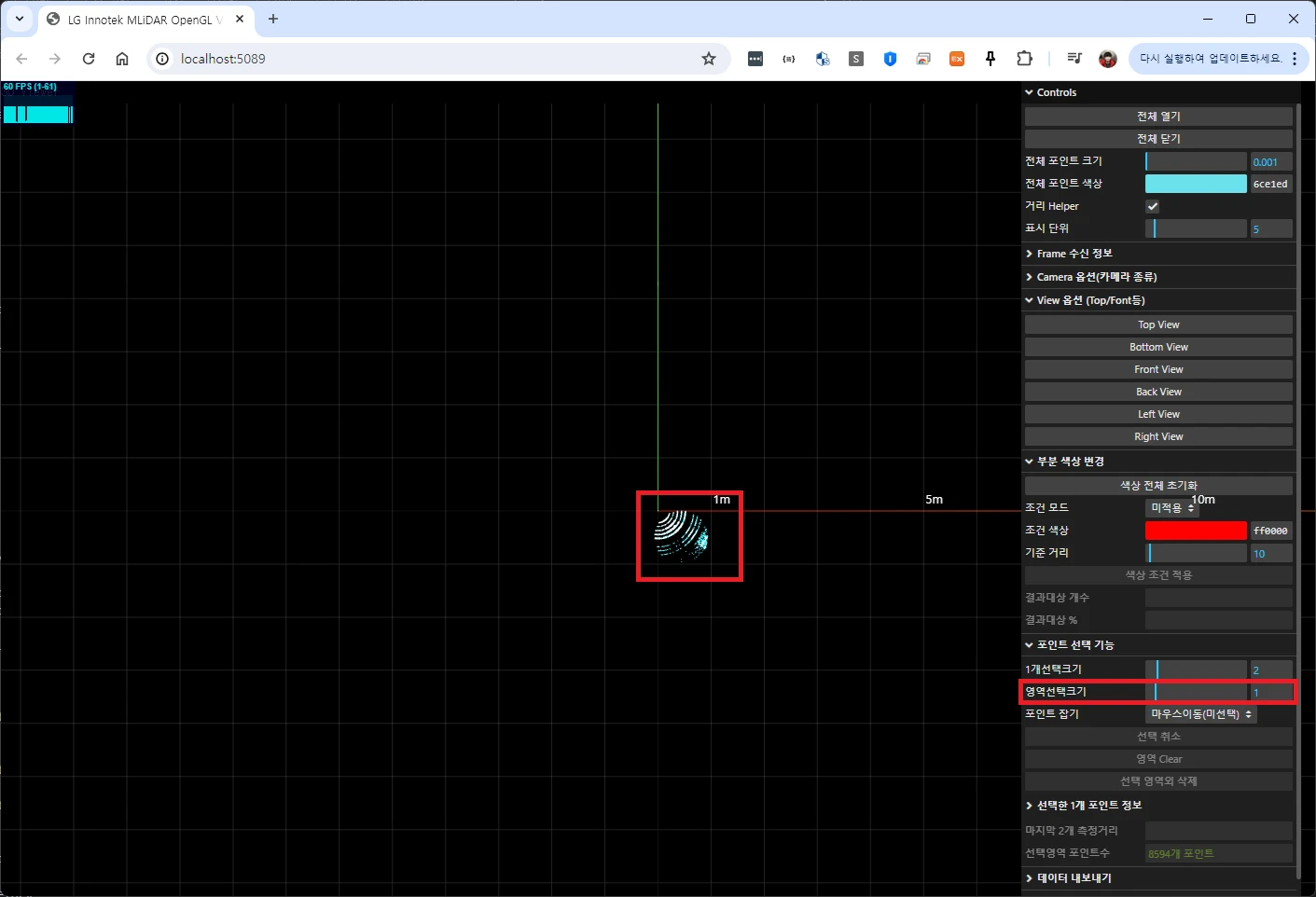Screen dimensions: 1316x897
Task: Open the Chrome profile avatar
Action: (x=1108, y=59)
